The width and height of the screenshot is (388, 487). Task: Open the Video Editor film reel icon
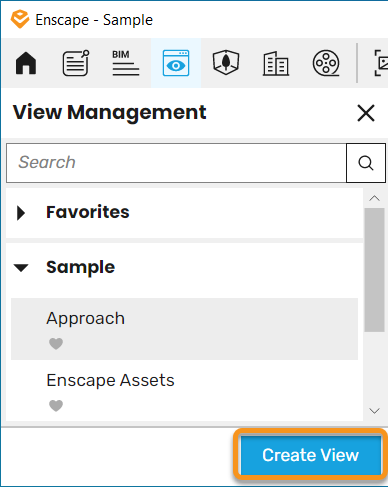click(326, 63)
